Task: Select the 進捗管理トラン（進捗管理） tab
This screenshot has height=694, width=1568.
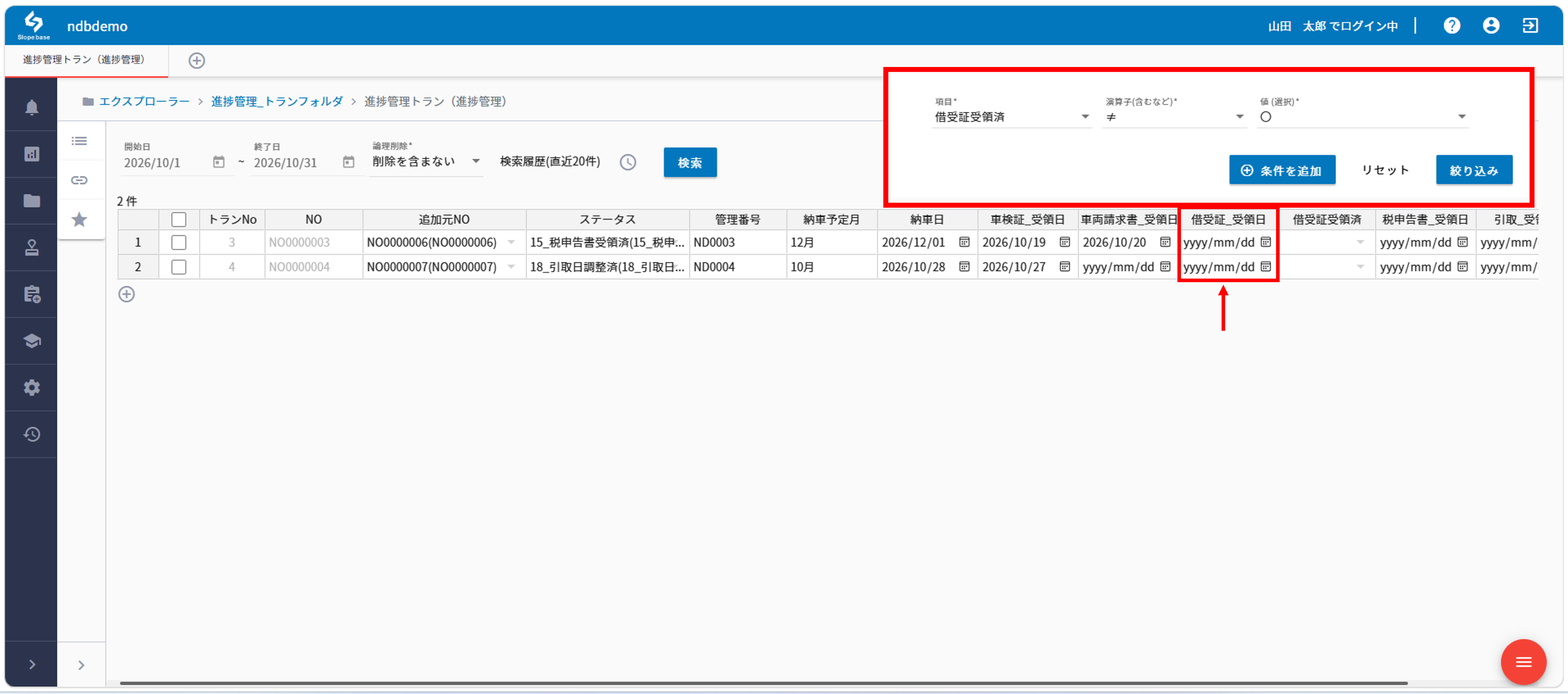Action: tap(85, 60)
